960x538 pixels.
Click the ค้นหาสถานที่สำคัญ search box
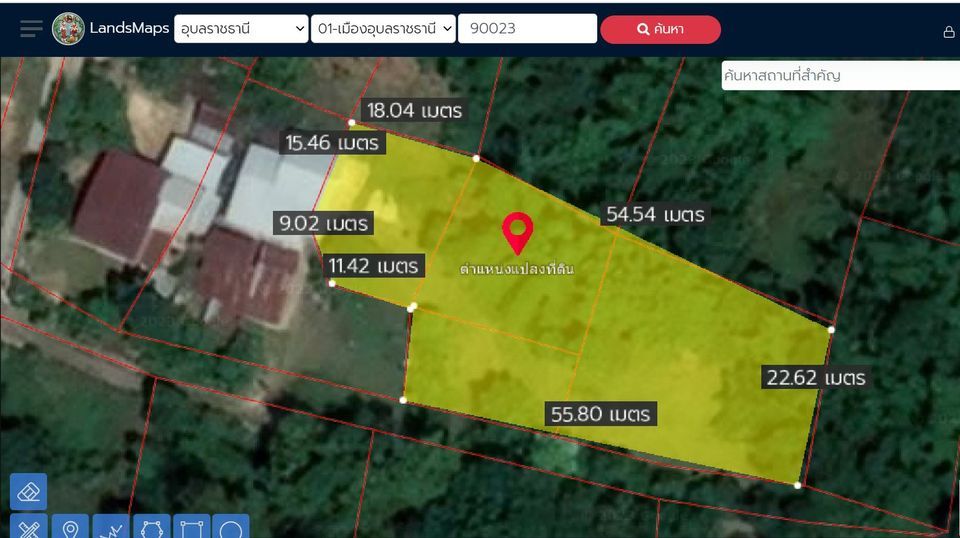(841, 75)
